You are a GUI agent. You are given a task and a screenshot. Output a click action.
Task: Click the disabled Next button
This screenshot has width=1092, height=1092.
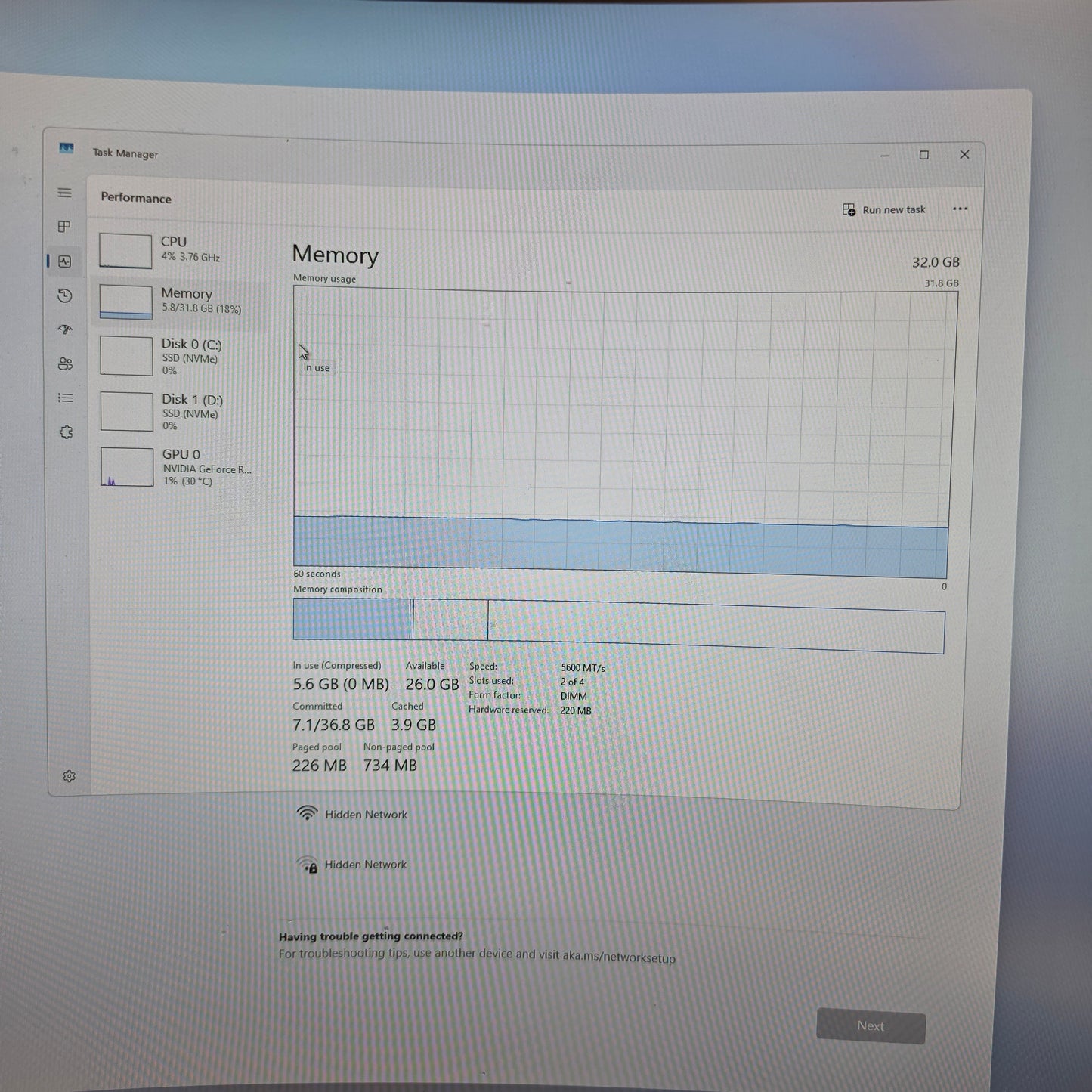click(x=871, y=1026)
